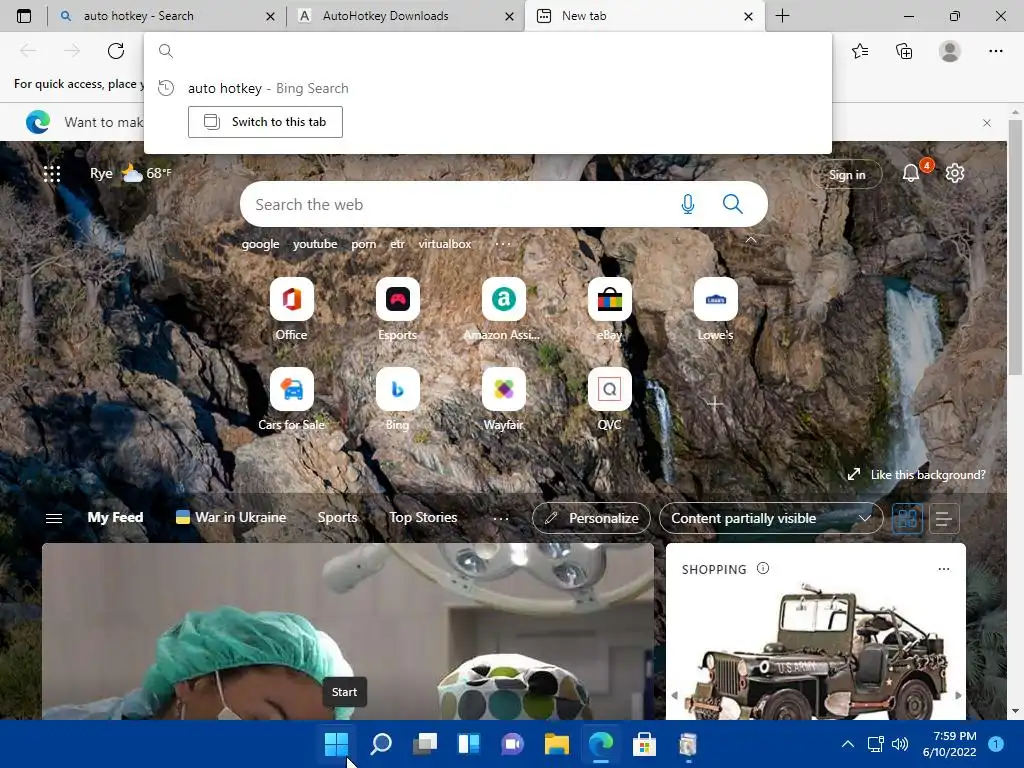1024x768 pixels.
Task: Open the Sports feed tab
Action: point(338,517)
